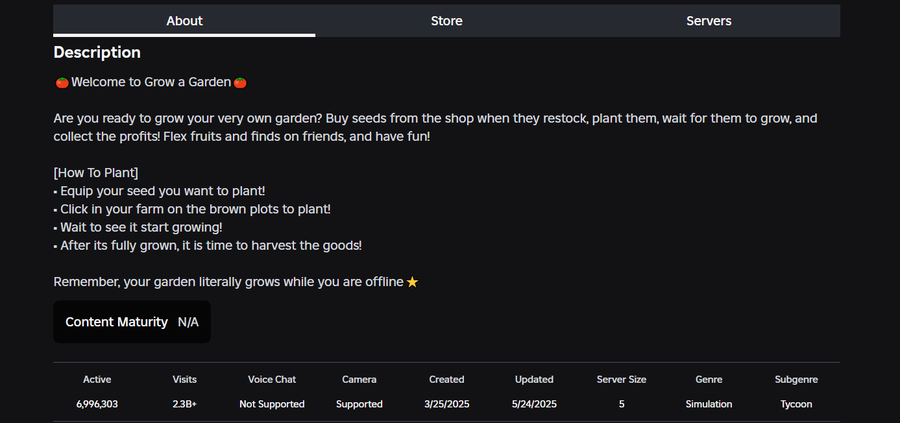Click the star emoji after offline
Image resolution: width=900 pixels, height=423 pixels.
[x=412, y=282]
